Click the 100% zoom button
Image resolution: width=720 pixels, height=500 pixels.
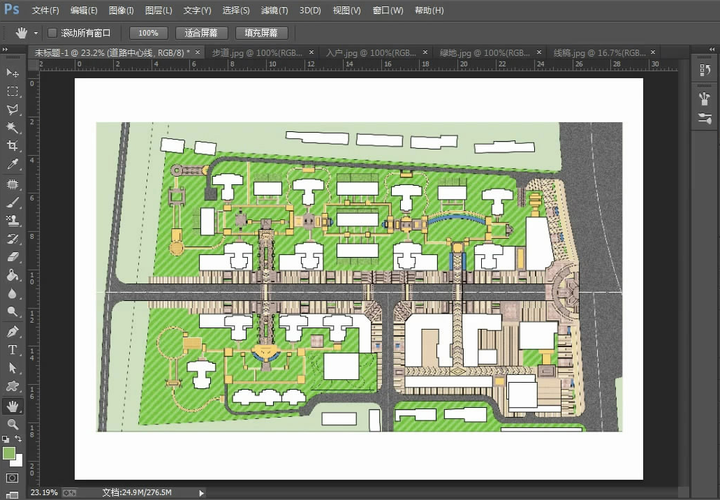coord(148,33)
